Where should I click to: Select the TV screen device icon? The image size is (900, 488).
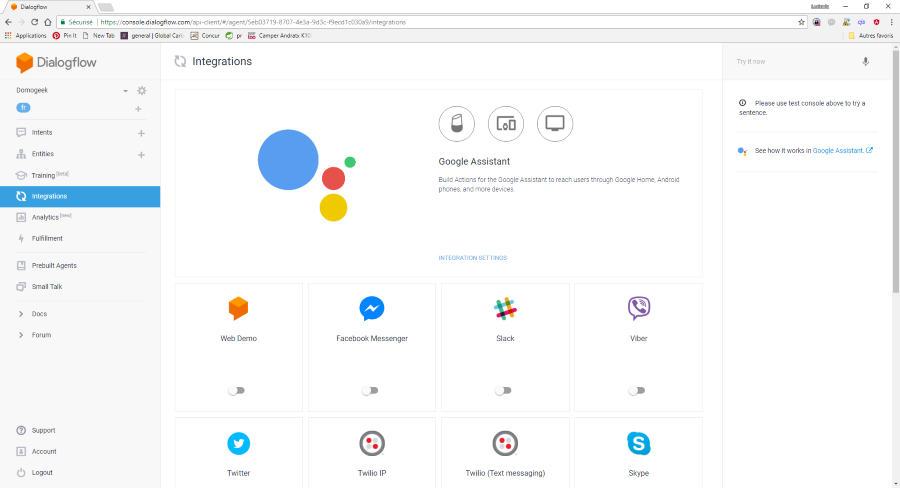(x=555, y=123)
